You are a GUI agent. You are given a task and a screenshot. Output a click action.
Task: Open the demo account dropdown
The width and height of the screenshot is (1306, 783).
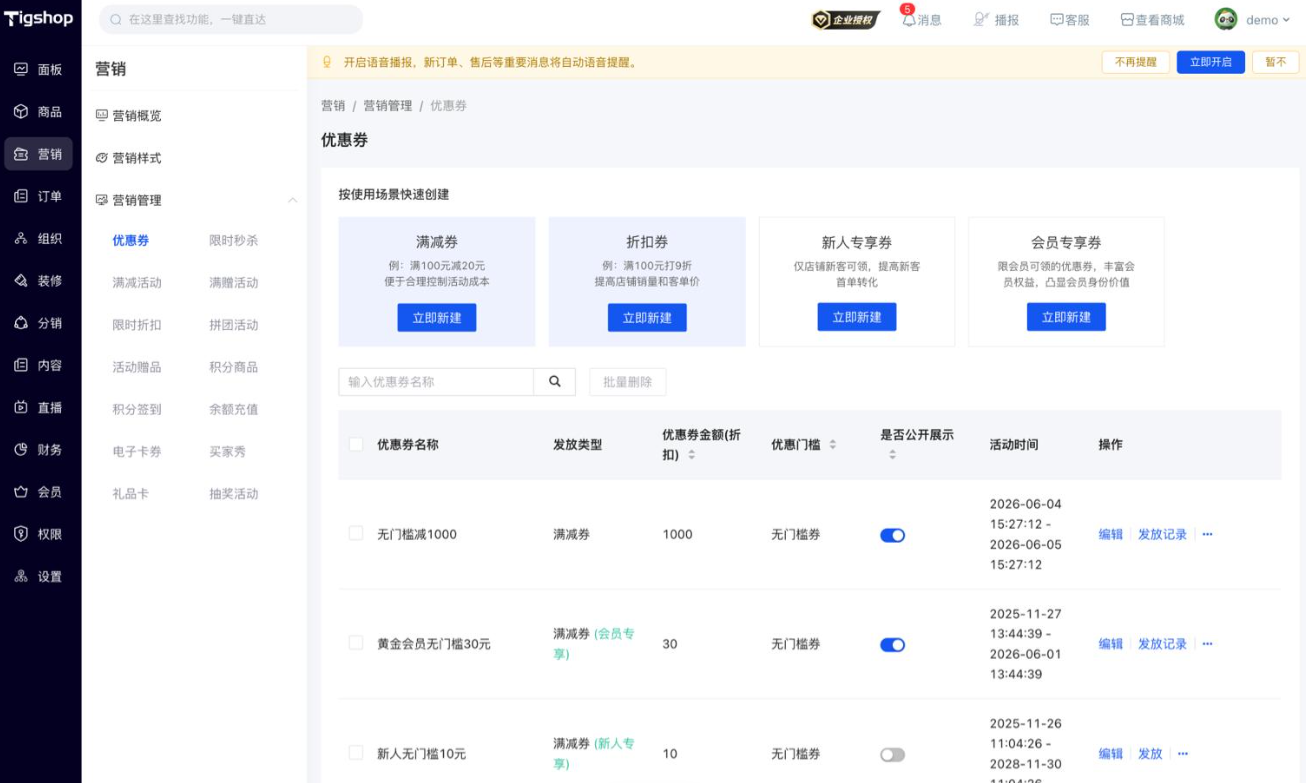tap(1267, 20)
